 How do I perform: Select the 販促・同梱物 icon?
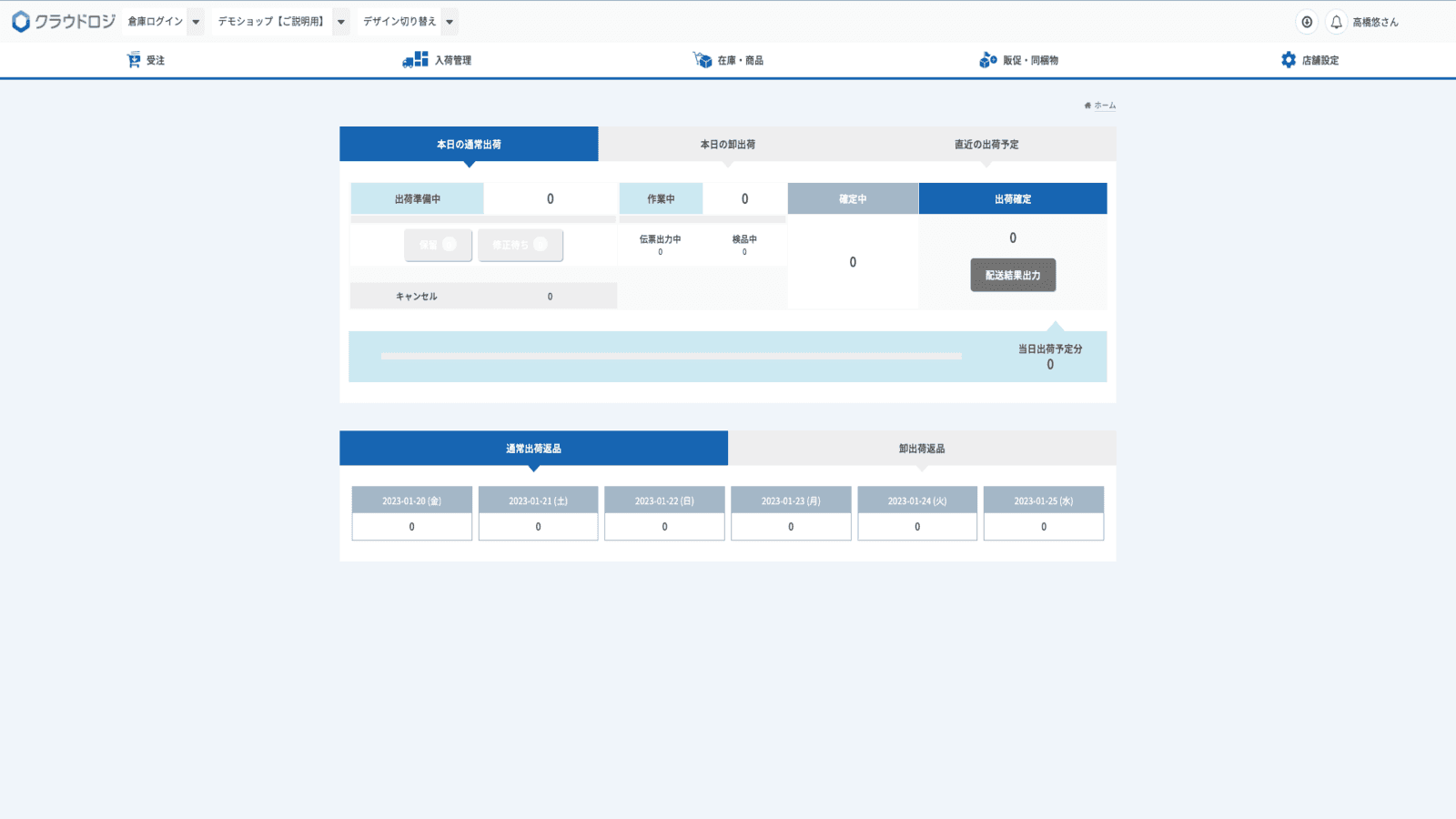coord(987,60)
